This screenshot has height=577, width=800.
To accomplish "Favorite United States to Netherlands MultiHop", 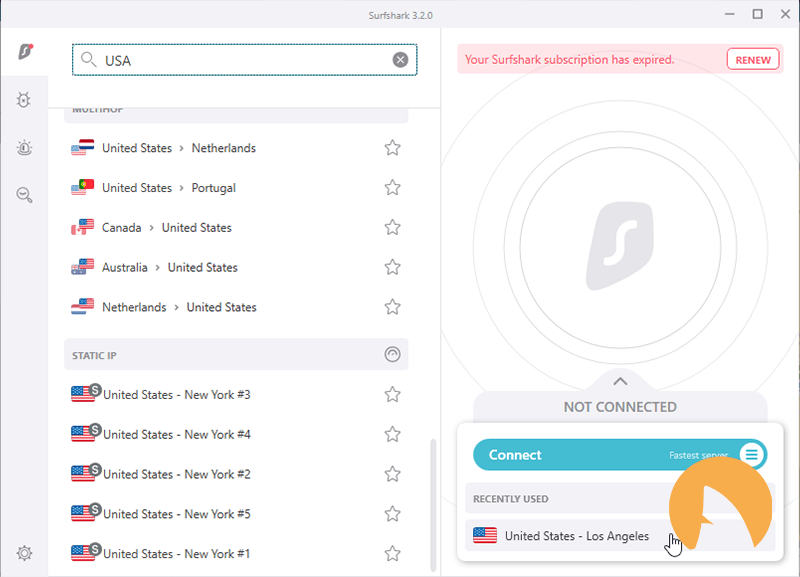I will pyautogui.click(x=392, y=148).
